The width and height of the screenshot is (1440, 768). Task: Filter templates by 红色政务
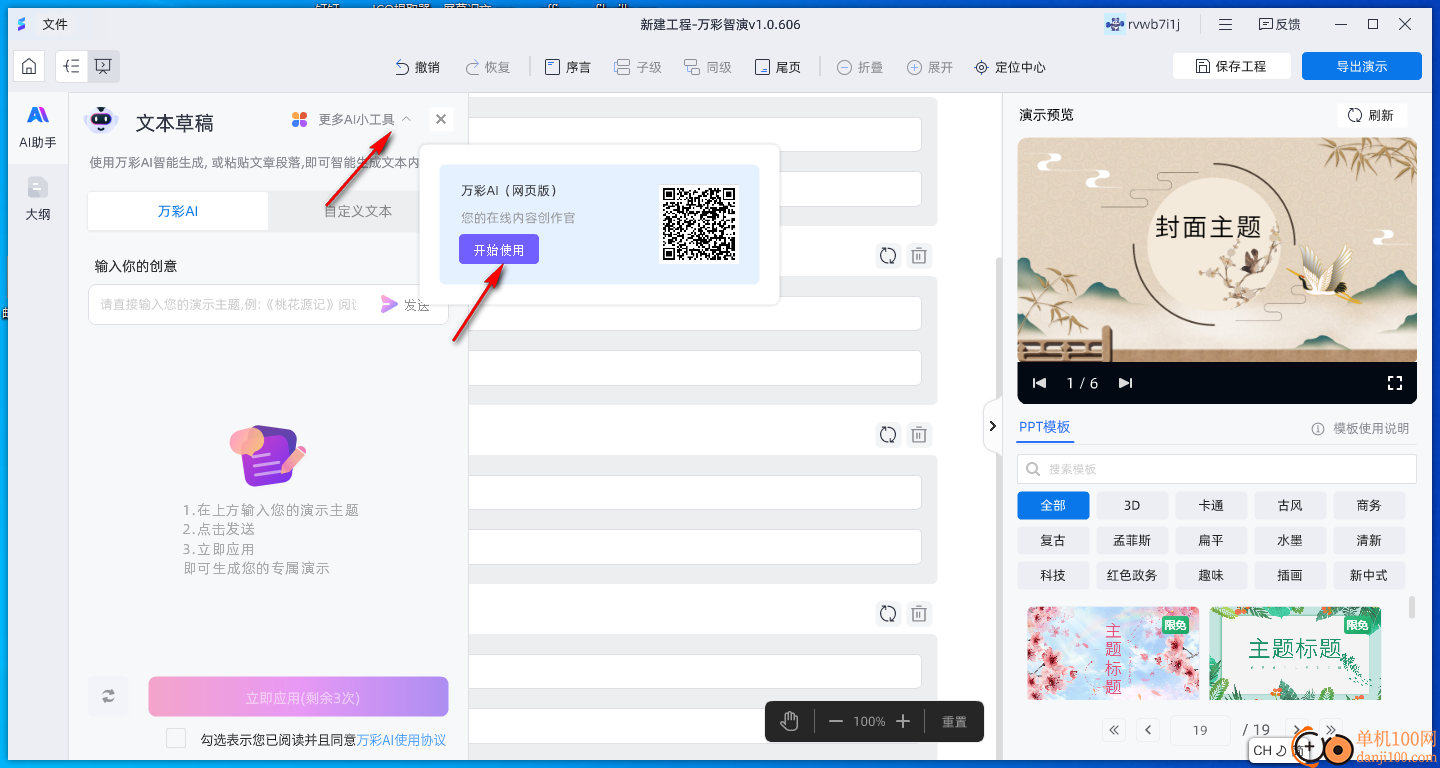coord(1132,575)
